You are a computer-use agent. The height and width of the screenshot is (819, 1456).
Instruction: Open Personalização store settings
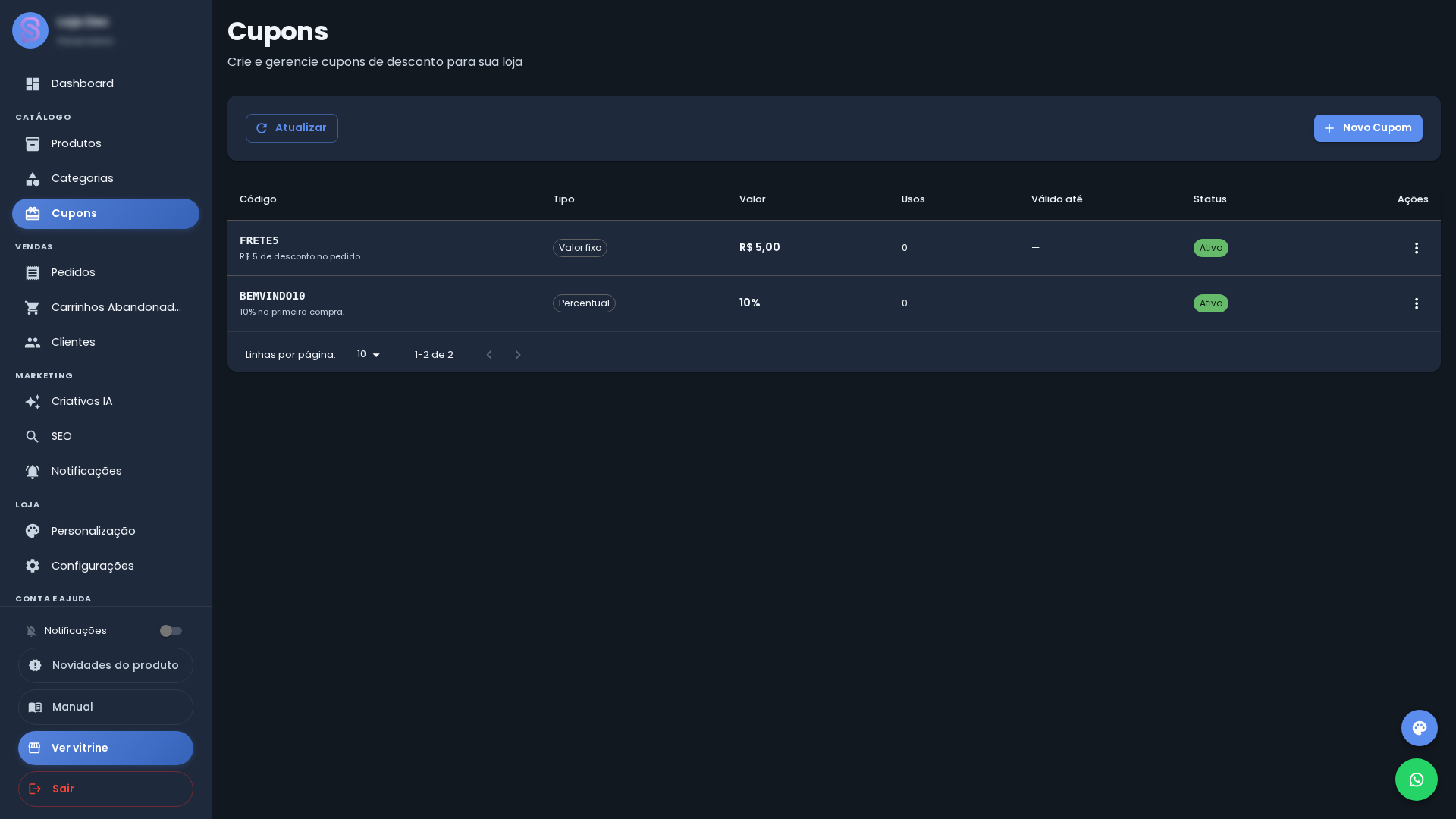(x=105, y=531)
